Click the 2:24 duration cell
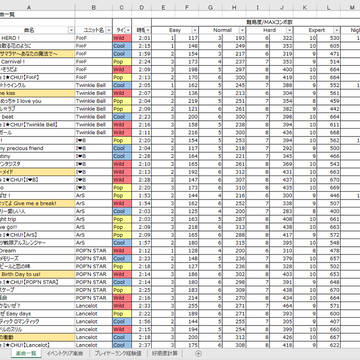360x360 pixels. tap(142, 62)
